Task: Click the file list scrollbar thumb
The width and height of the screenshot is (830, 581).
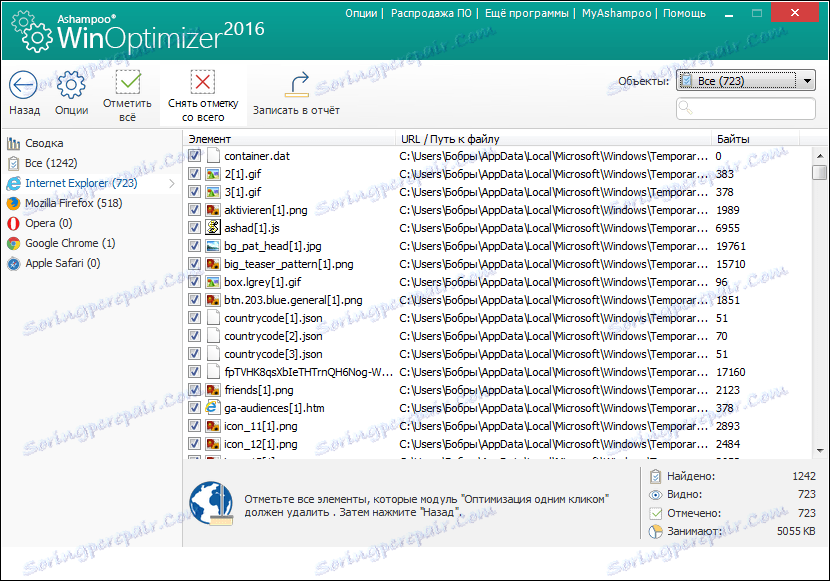Action: pos(819,173)
